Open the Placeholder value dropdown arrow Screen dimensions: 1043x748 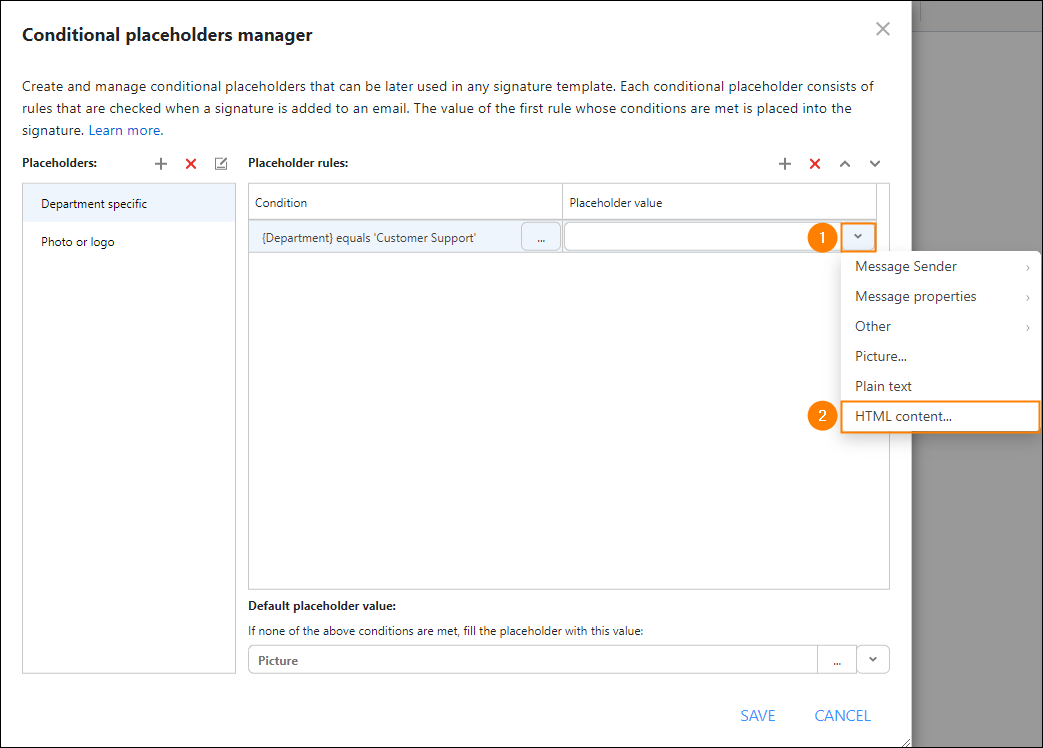coord(858,236)
